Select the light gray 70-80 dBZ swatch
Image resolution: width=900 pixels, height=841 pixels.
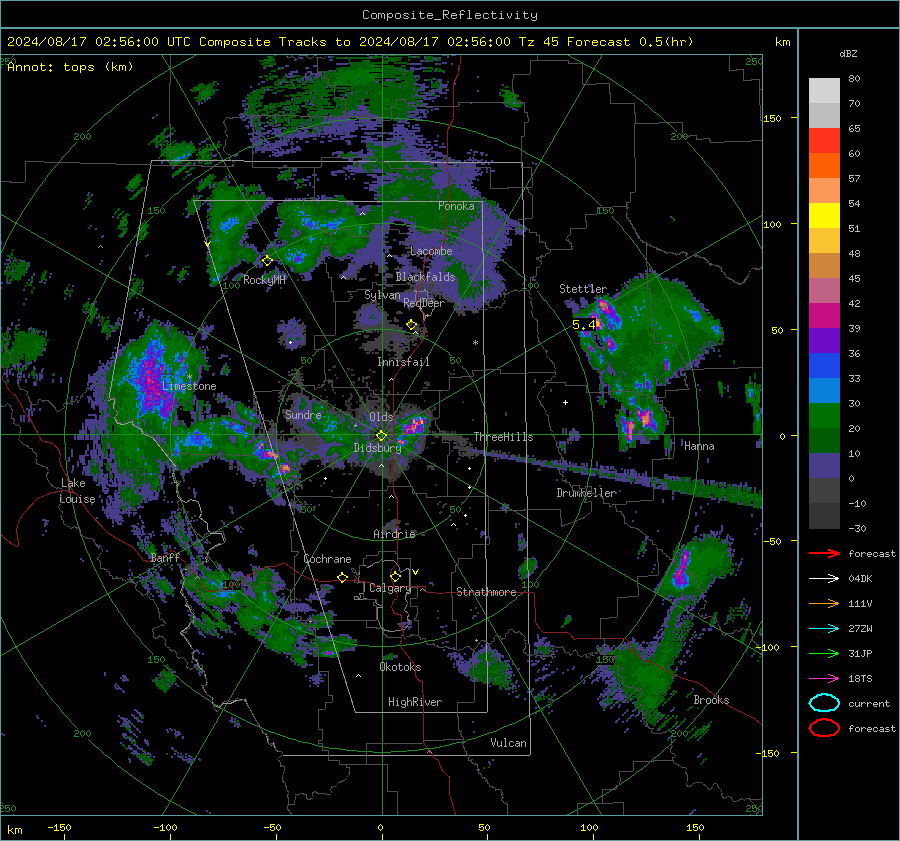[824, 91]
